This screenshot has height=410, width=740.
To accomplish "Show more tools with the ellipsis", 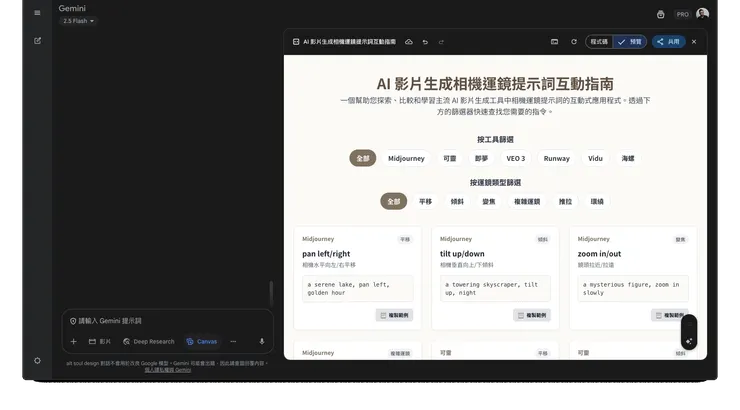I will [x=233, y=341].
